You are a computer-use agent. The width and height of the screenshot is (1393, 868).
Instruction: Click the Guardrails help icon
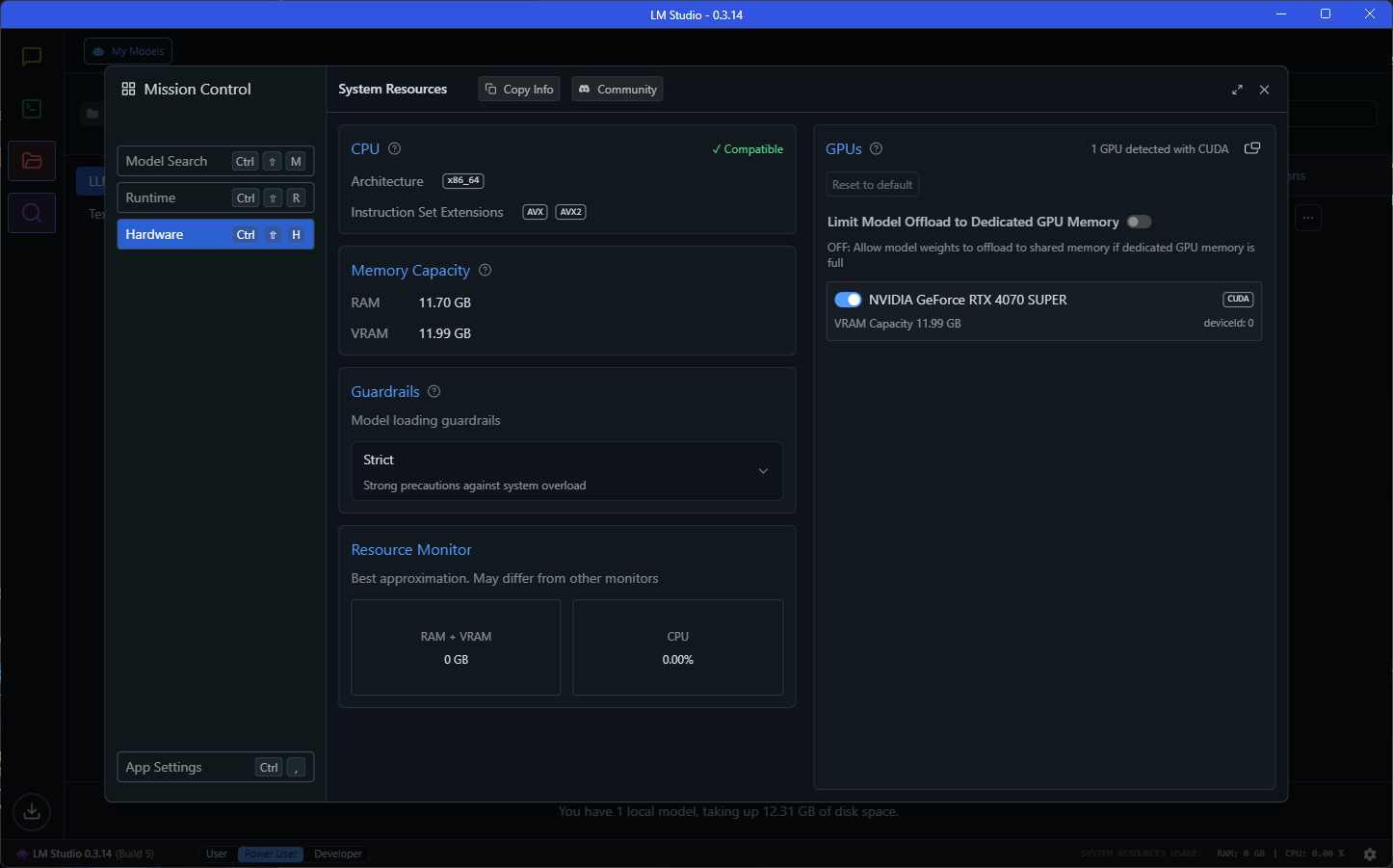pyautogui.click(x=434, y=391)
